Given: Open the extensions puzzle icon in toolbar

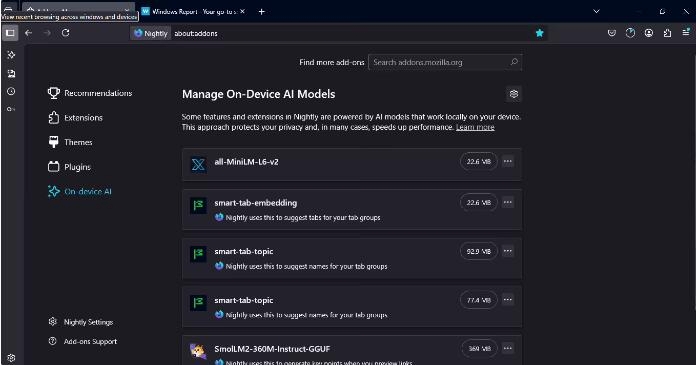Looking at the screenshot, I should (667, 33).
